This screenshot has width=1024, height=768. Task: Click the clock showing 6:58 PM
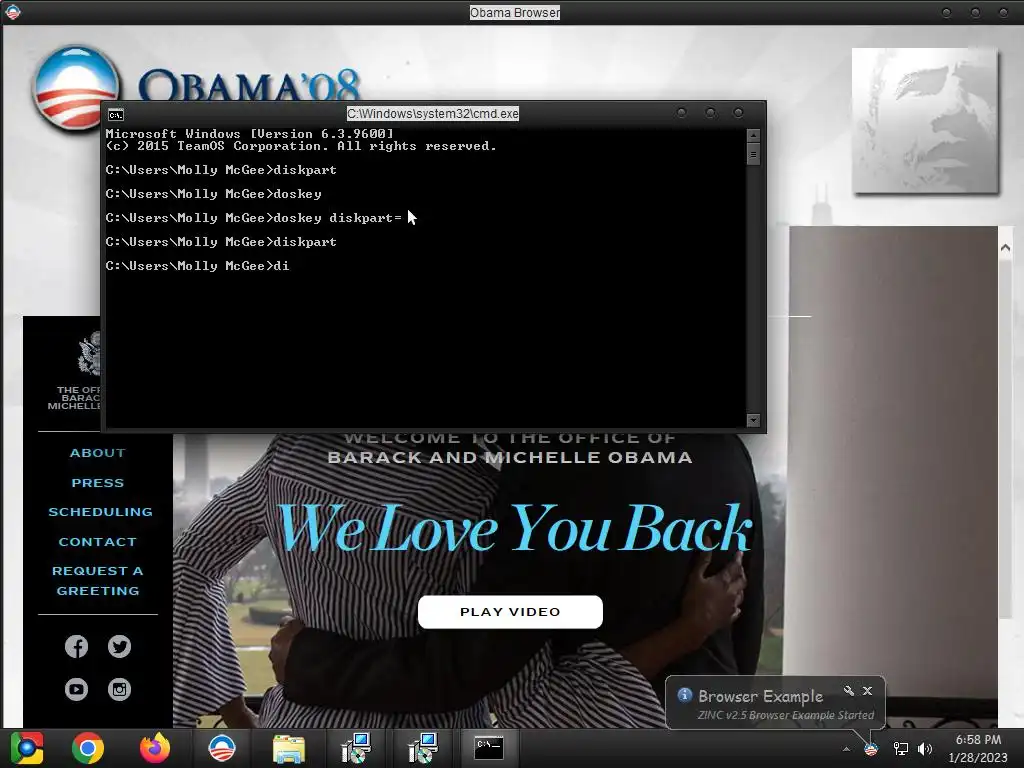pyautogui.click(x=978, y=740)
